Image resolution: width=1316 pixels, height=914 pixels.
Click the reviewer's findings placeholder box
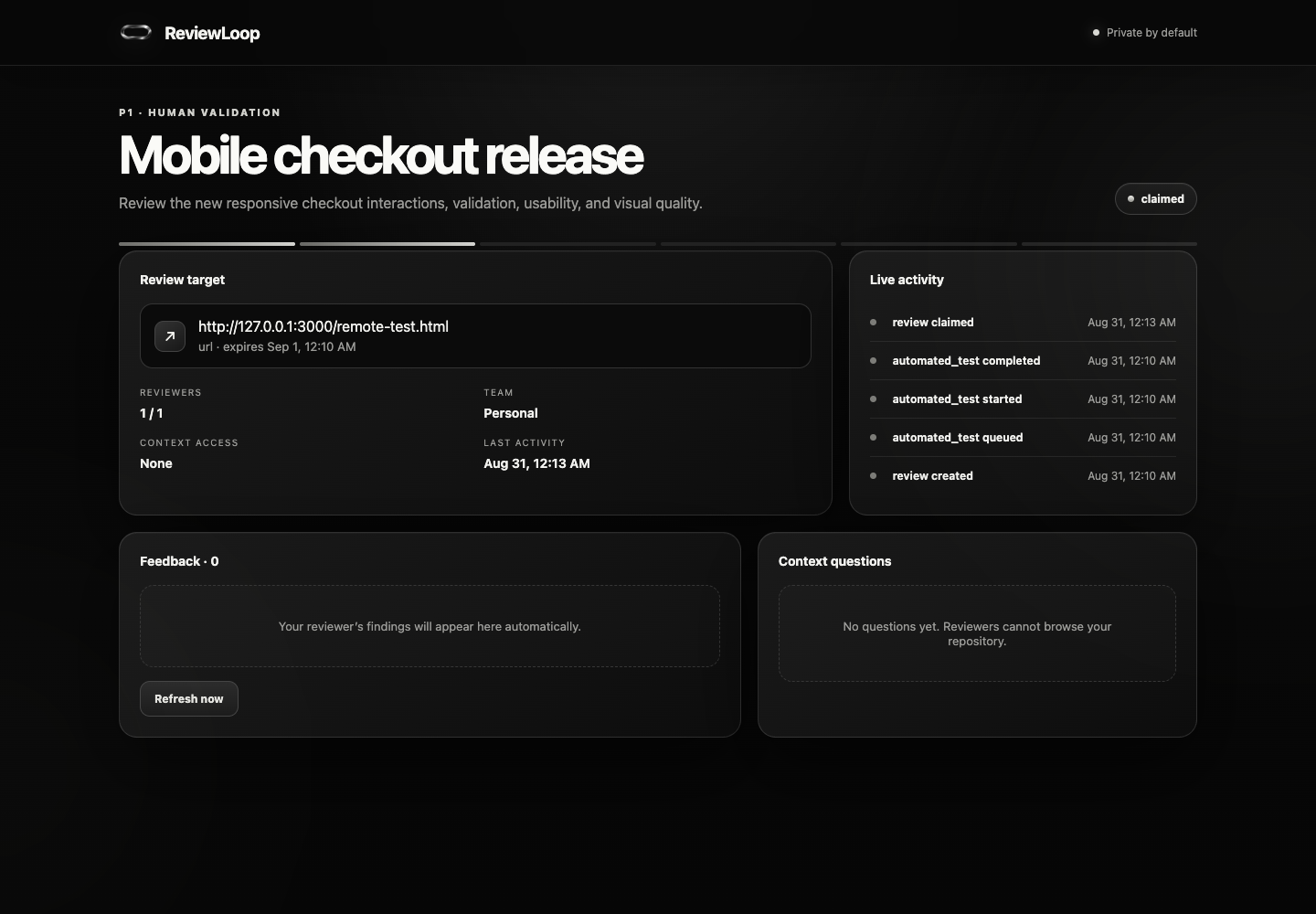coord(430,627)
